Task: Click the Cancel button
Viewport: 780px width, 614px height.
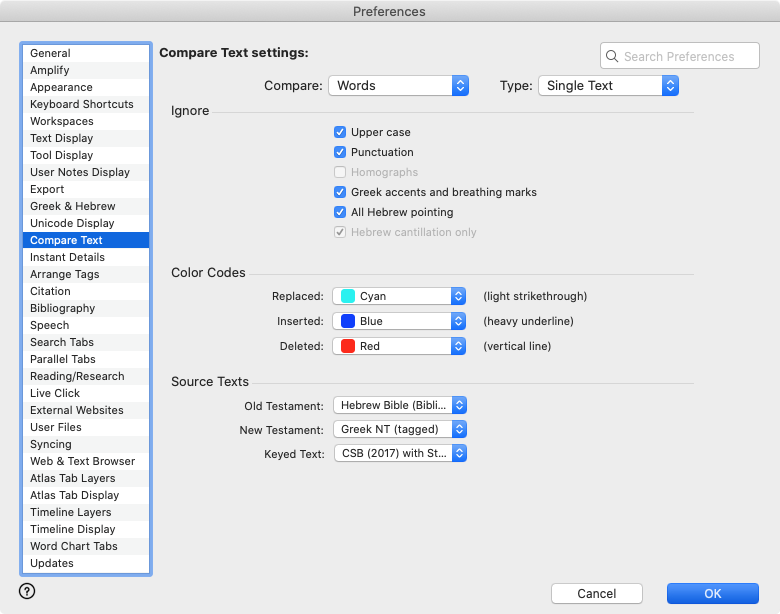Action: click(596, 593)
